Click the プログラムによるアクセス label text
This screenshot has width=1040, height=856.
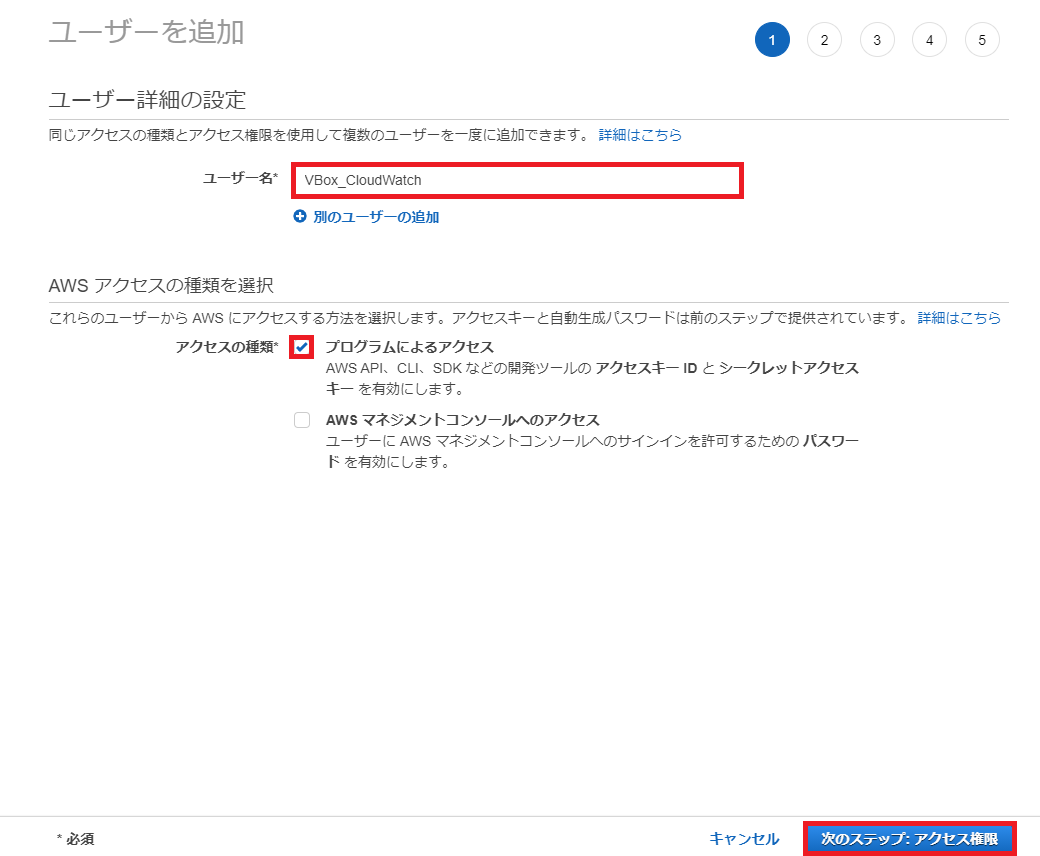410,347
